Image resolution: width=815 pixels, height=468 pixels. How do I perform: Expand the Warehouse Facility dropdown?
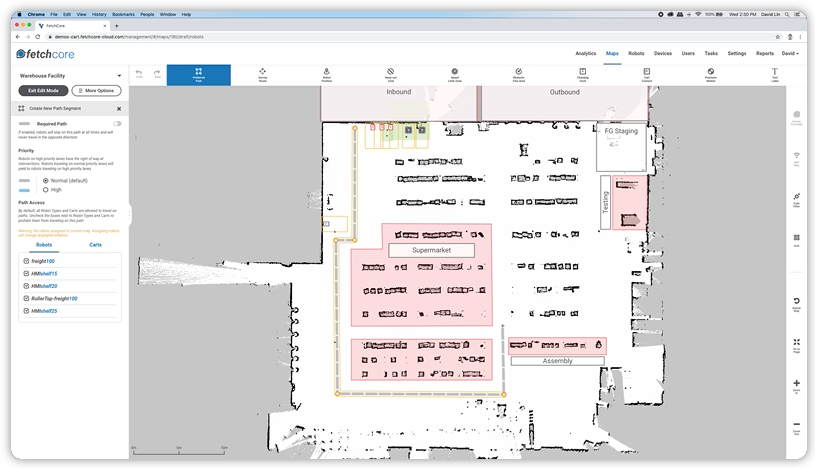tap(119, 75)
